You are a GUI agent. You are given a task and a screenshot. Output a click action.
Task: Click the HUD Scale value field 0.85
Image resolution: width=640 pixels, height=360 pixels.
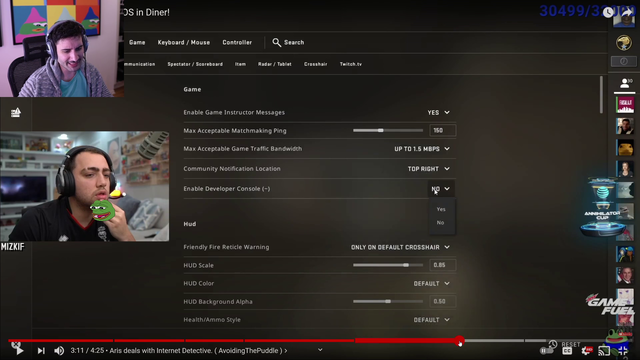pyautogui.click(x=442, y=265)
